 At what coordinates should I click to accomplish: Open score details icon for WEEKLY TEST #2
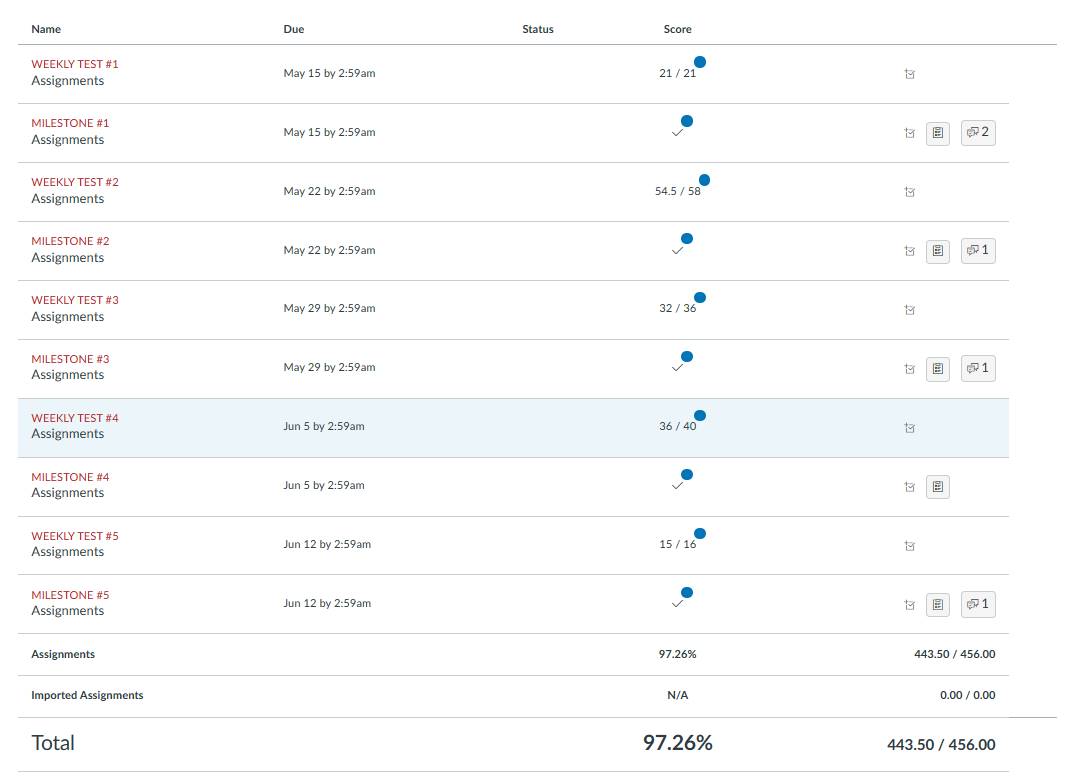coord(909,192)
